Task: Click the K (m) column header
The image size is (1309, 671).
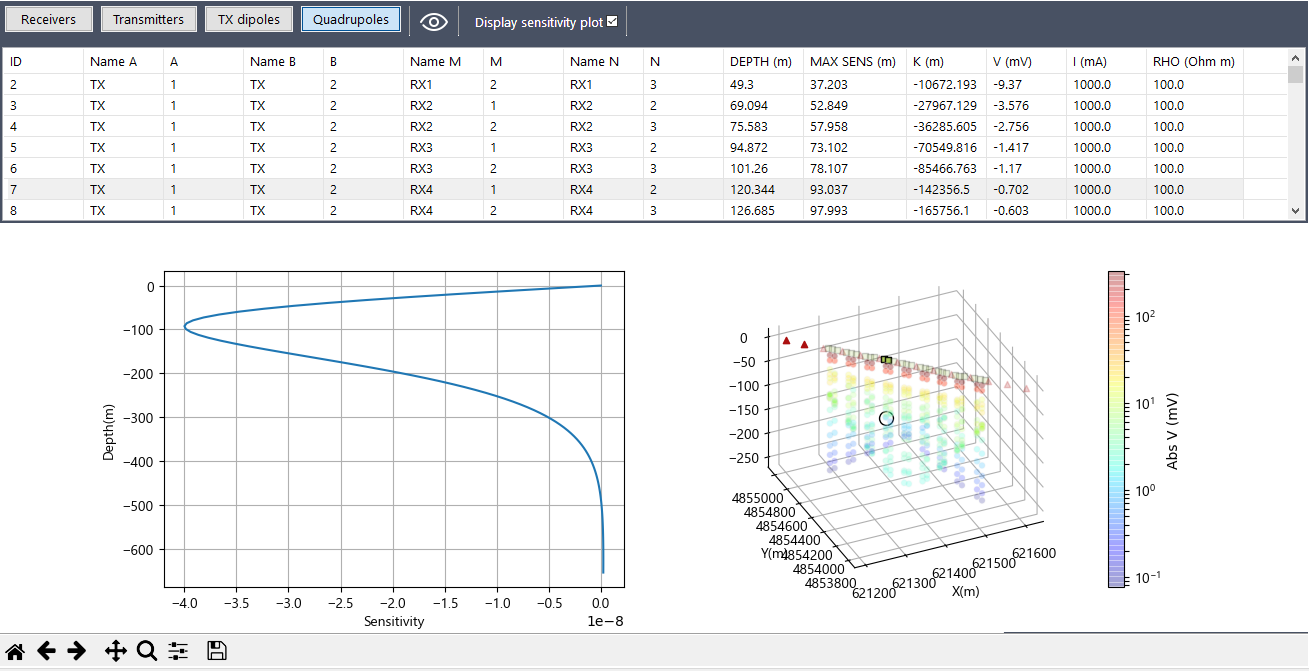Action: (946, 61)
